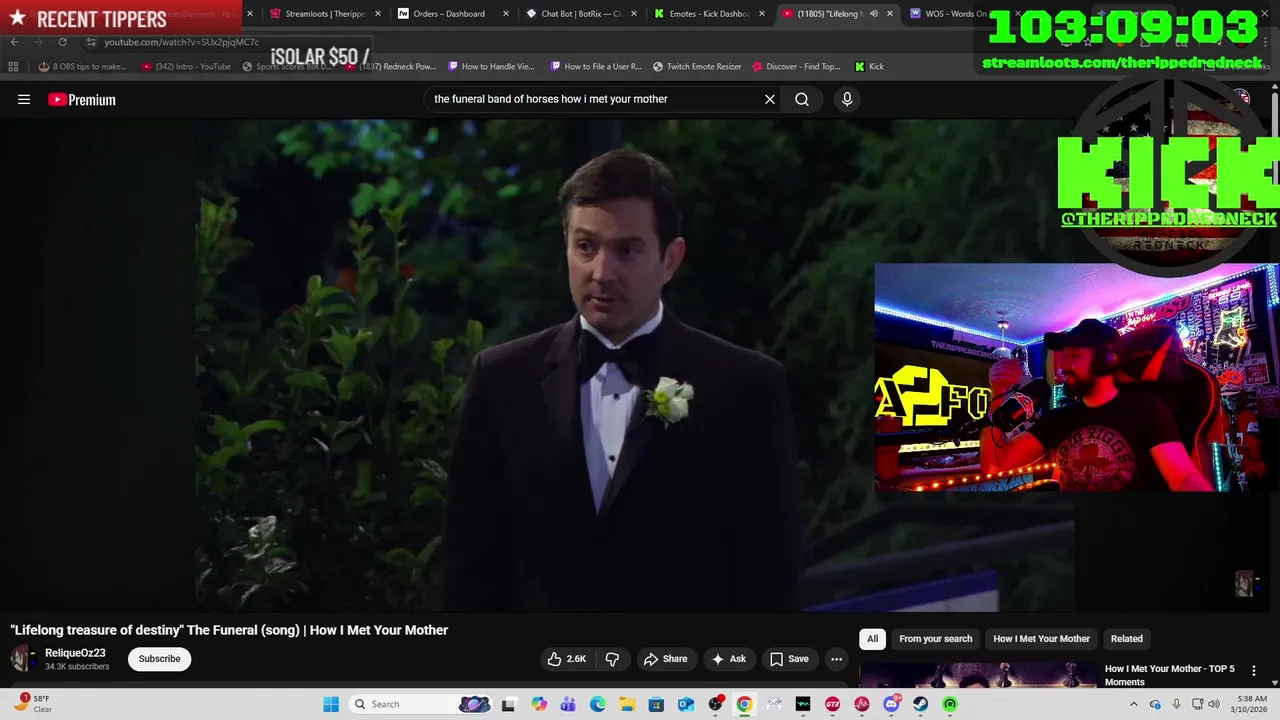1280x720 pixels.
Task: Dislike the video with thumbs down
Action: pos(612,659)
